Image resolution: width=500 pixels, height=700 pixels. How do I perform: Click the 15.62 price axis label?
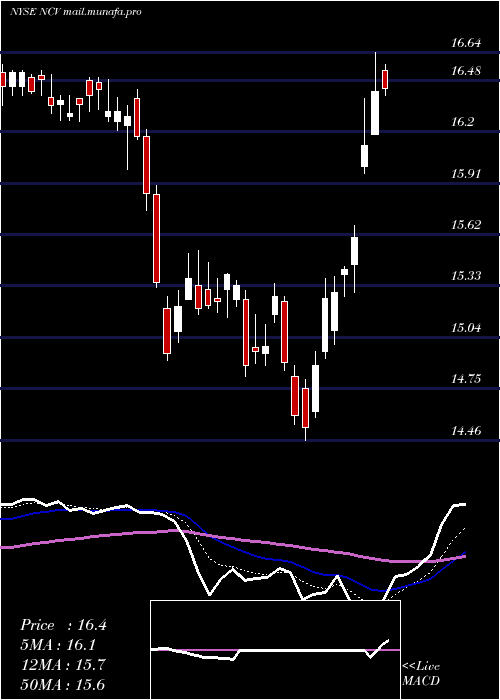466,225
